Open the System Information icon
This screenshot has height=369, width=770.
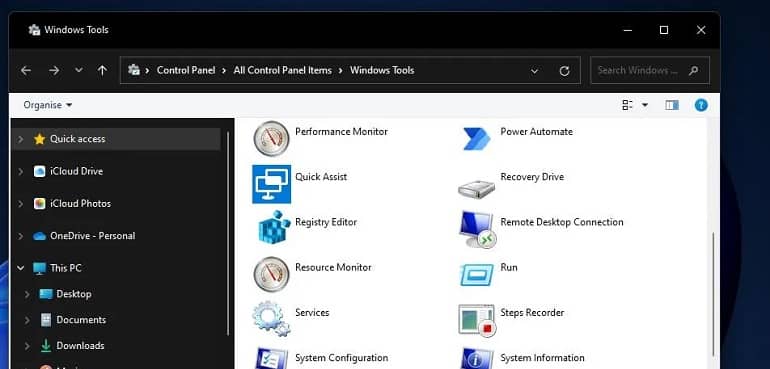[476, 359]
